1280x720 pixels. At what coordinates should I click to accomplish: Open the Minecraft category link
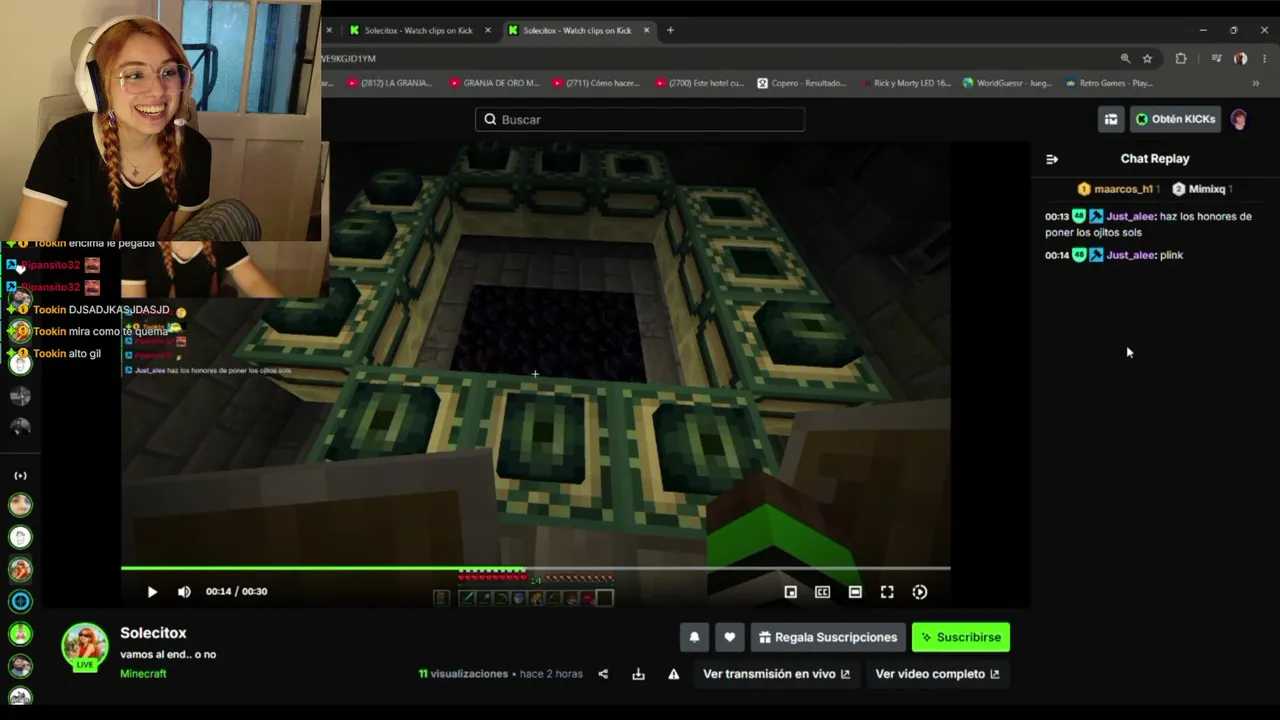coord(143,674)
